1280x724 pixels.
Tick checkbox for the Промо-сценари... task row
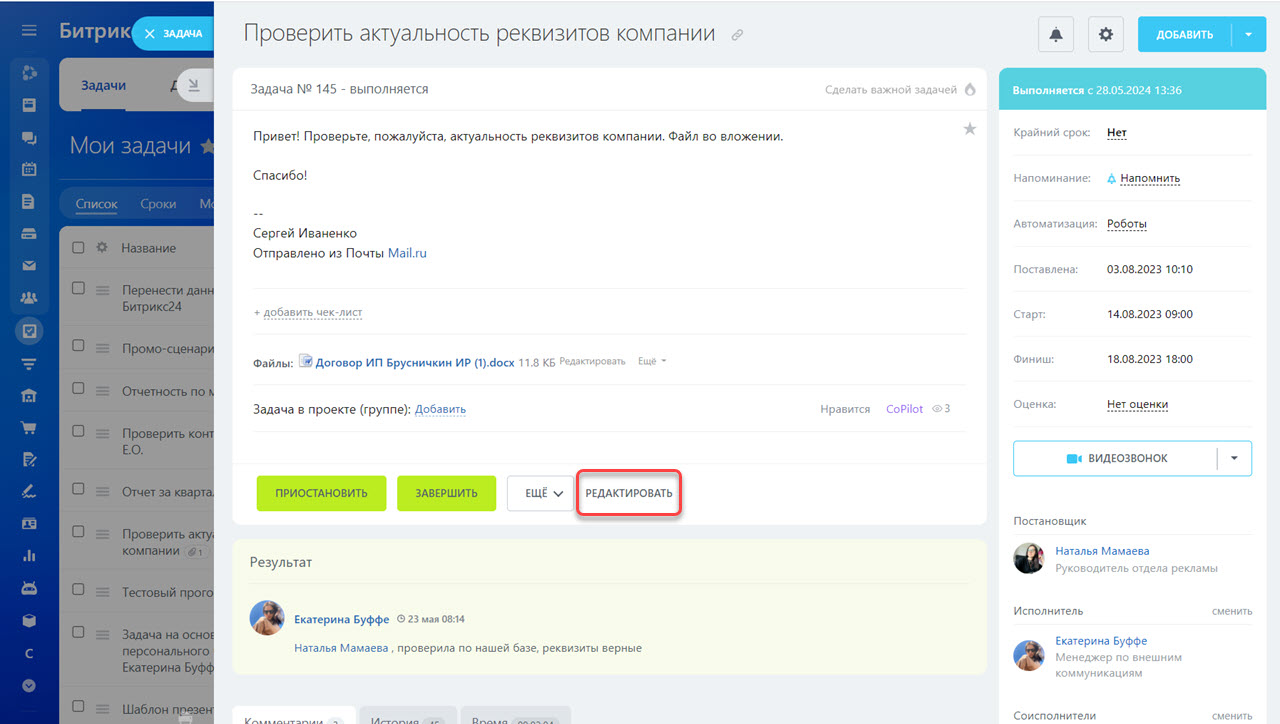79,346
